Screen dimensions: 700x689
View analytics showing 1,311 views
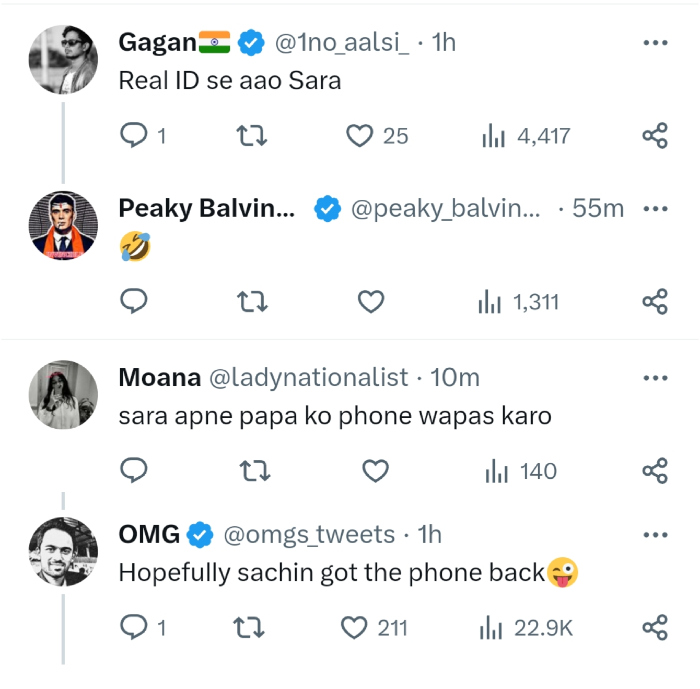click(518, 301)
